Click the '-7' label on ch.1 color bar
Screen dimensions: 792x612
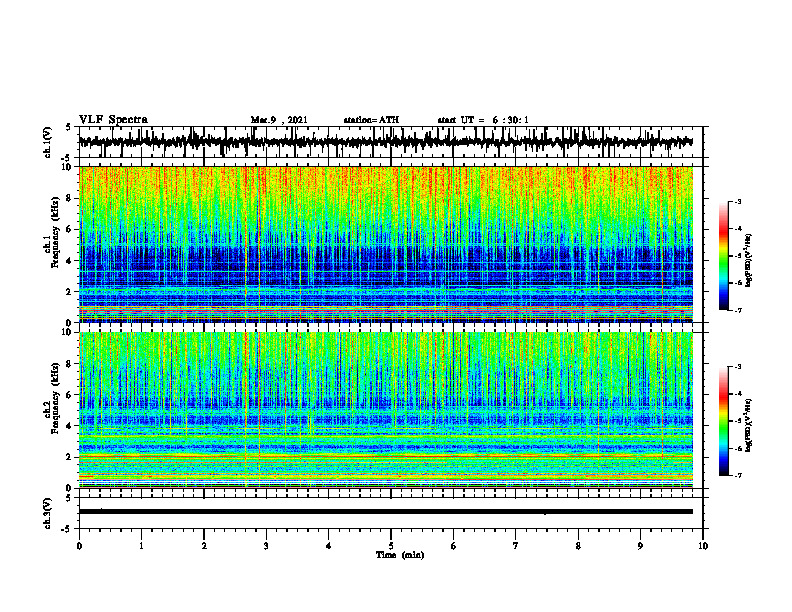pos(738,311)
